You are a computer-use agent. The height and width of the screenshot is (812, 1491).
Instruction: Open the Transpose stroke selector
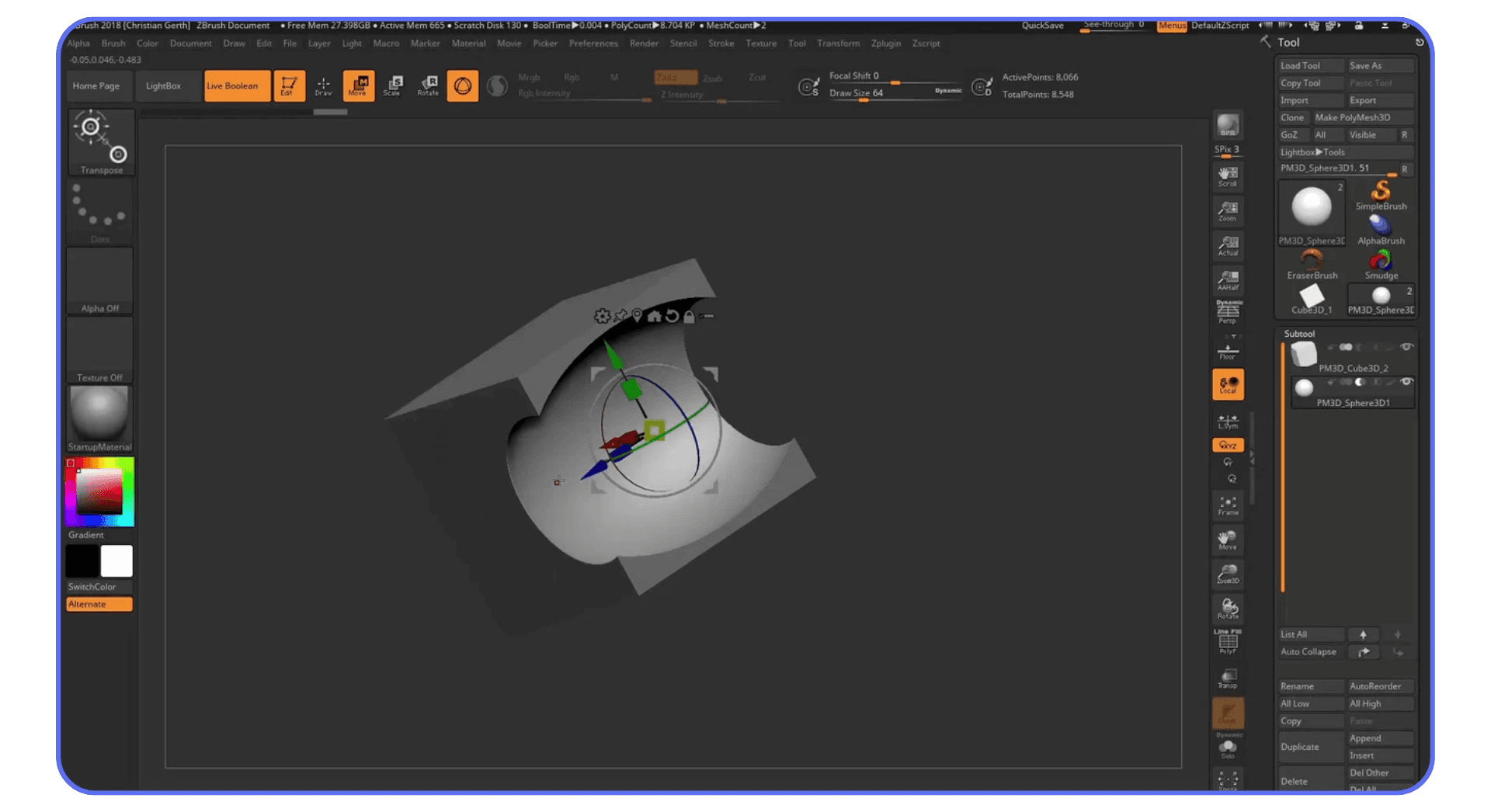(101, 142)
